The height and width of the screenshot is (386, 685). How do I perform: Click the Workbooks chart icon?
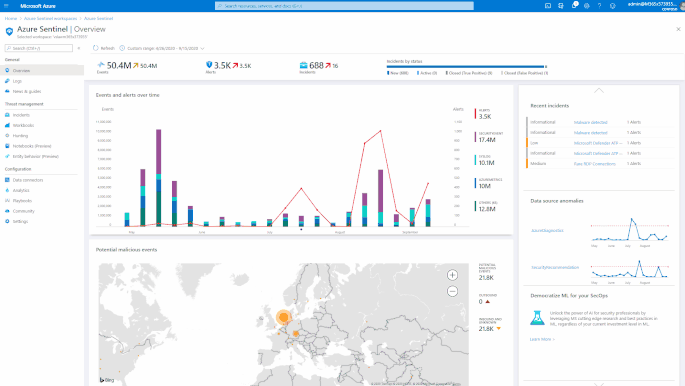7,125
